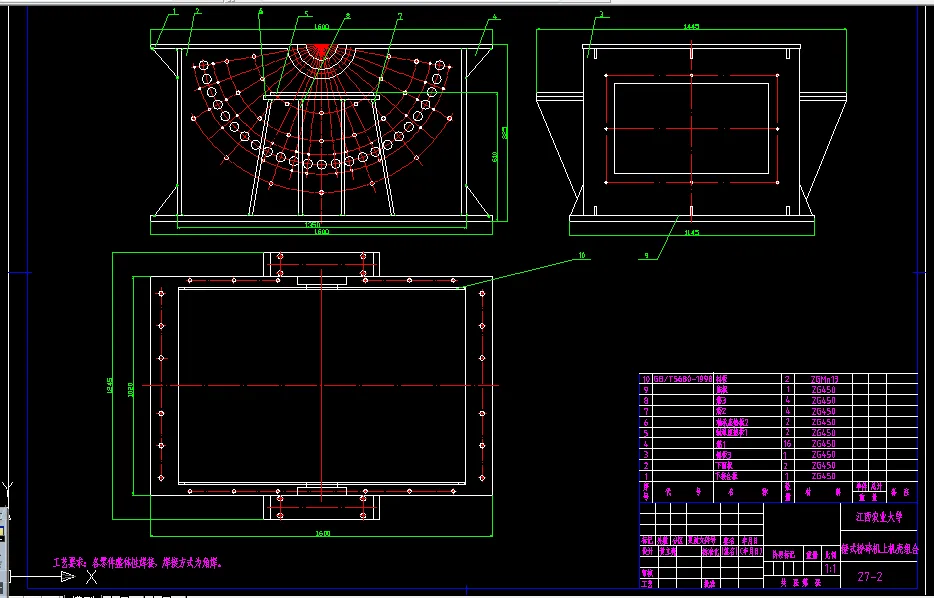Click ZG450 material in parts list row 5
Image resolution: width=934 pixels, height=598 pixels.
(823, 432)
